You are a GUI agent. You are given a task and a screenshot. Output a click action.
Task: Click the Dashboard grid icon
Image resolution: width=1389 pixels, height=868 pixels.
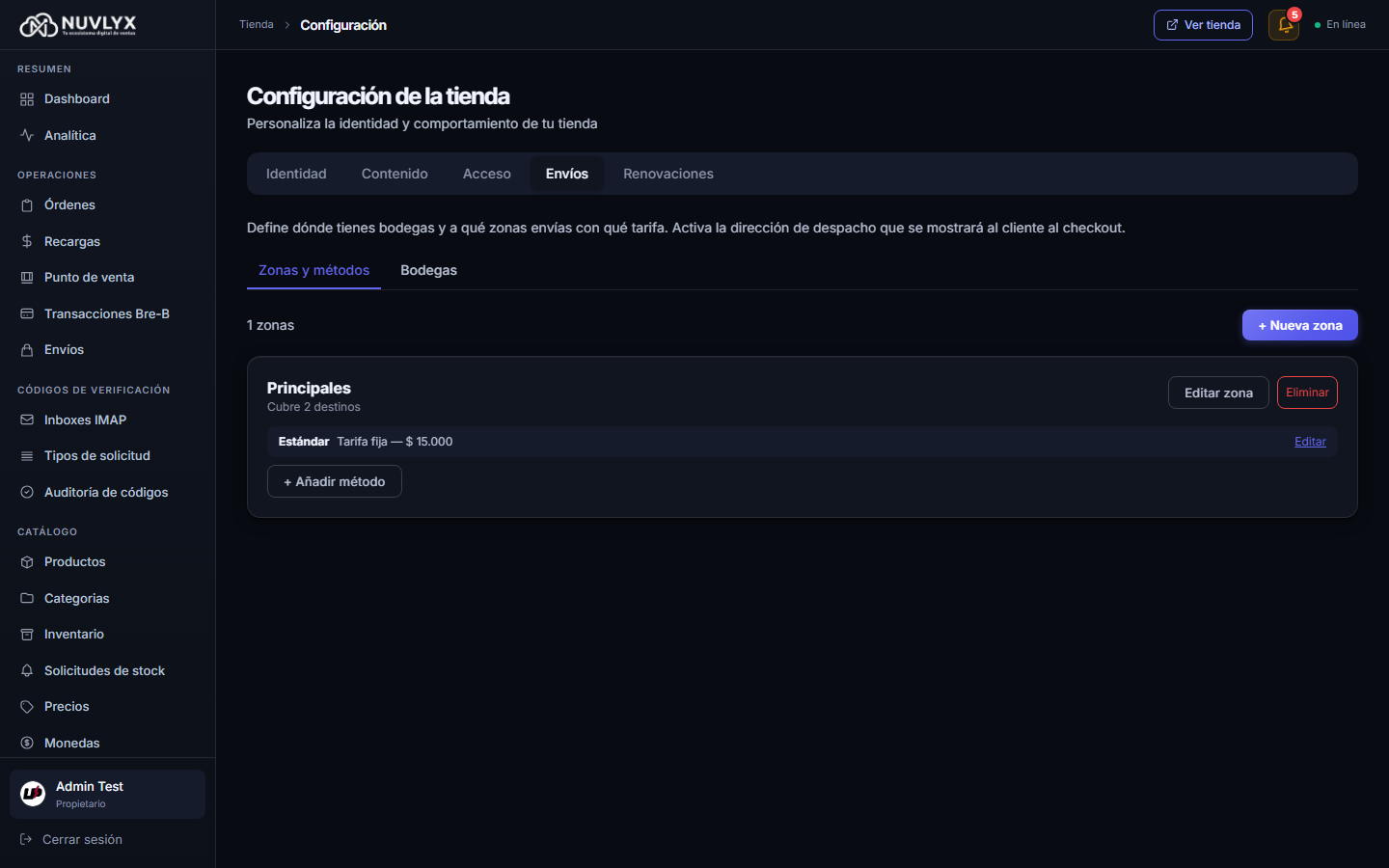(x=27, y=99)
